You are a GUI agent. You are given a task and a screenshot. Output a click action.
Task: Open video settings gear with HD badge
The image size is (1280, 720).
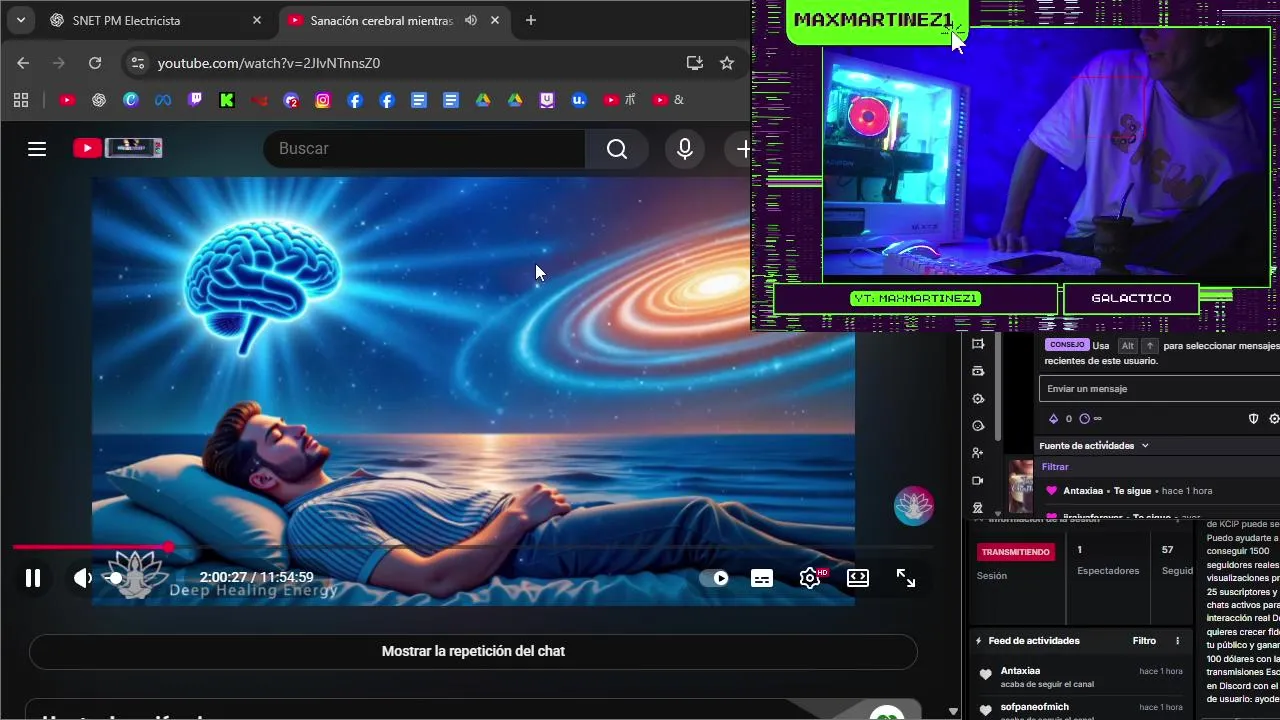[810, 578]
